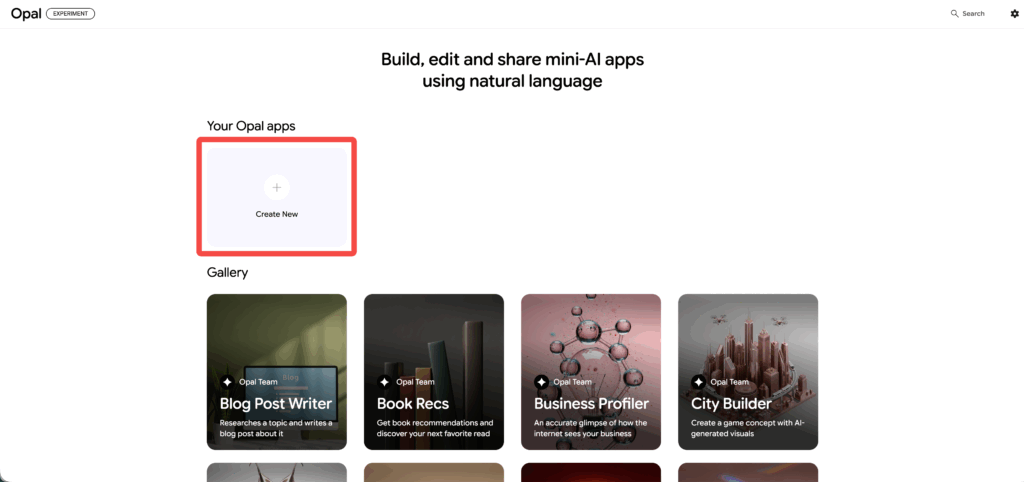Click the search magnifier icon
The width and height of the screenshot is (1024, 482).
(x=955, y=14)
